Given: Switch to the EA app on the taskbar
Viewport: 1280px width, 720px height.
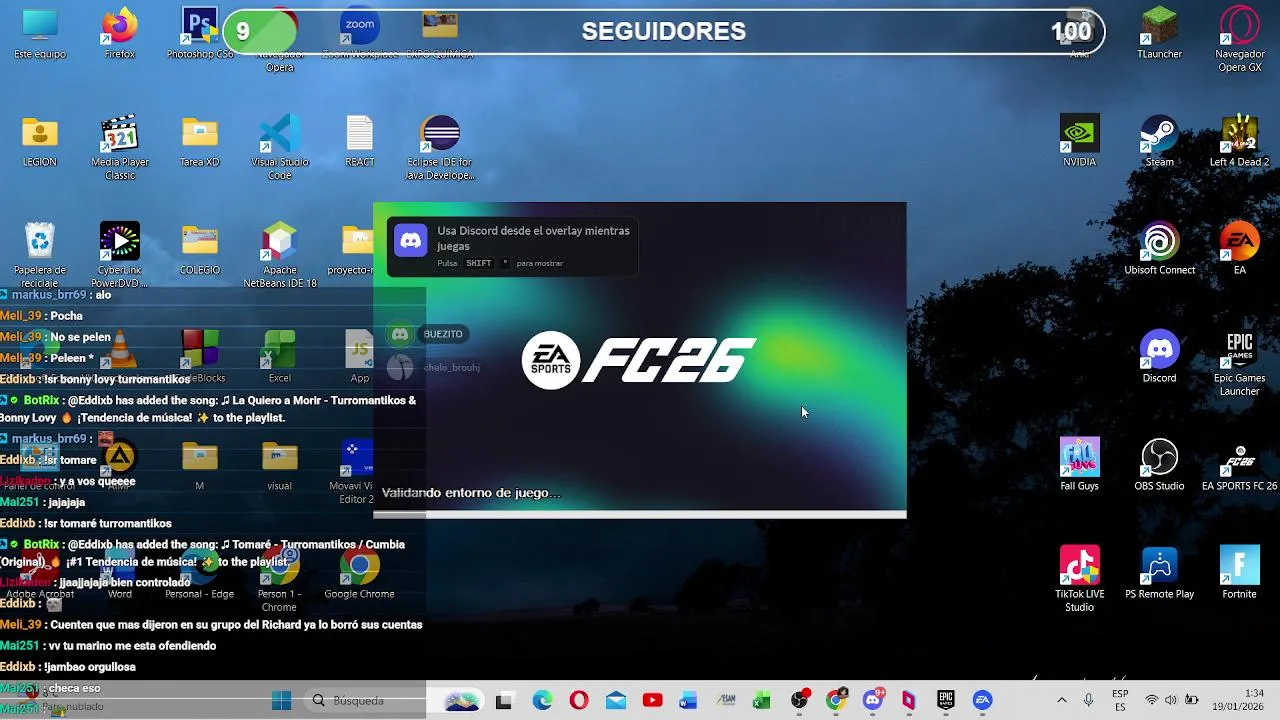Looking at the screenshot, I should [983, 701].
